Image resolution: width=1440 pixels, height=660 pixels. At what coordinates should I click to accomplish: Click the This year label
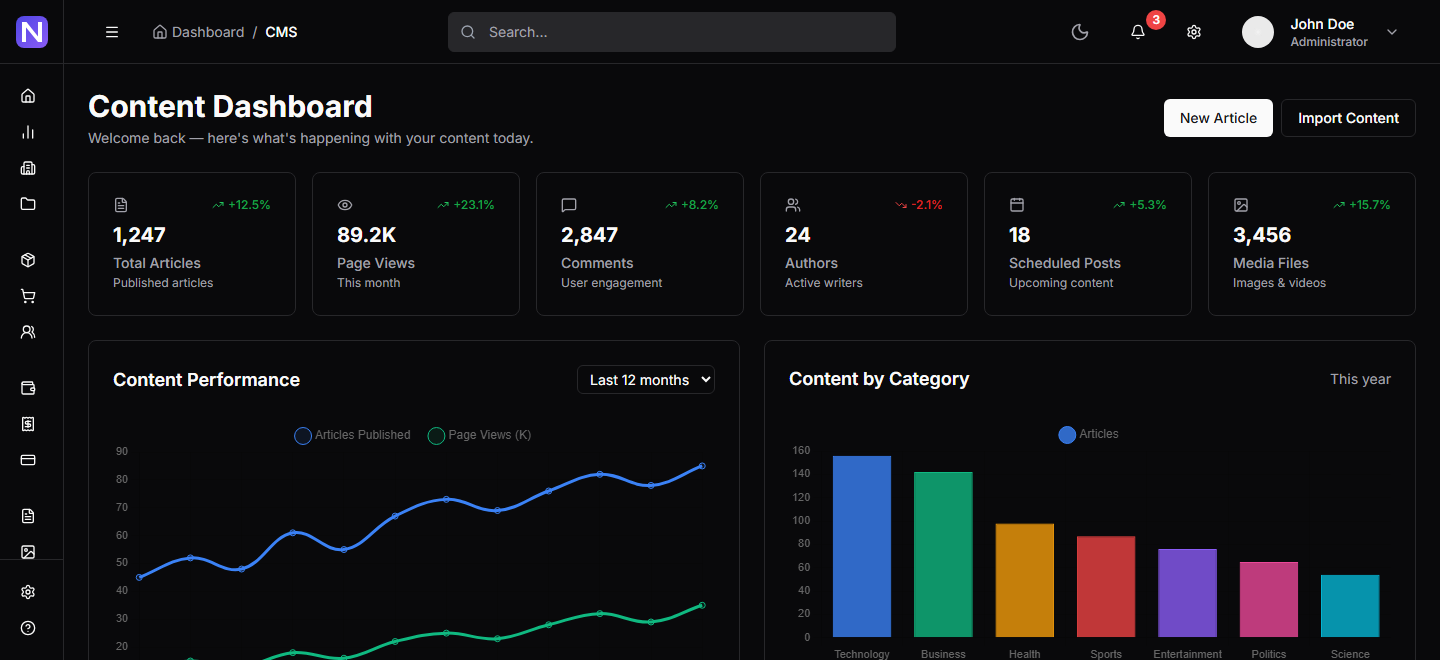(1360, 379)
